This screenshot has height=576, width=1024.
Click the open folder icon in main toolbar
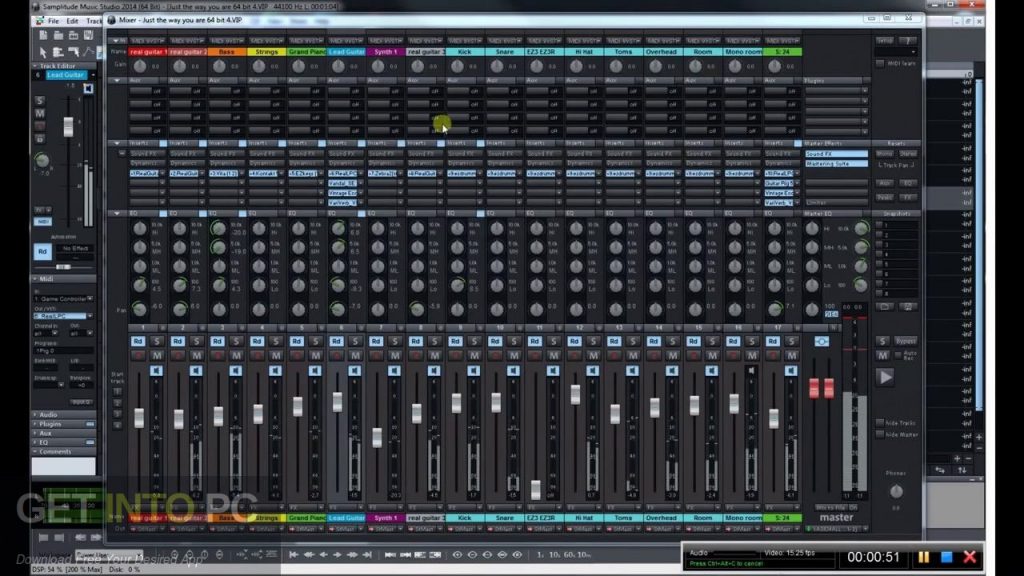pyautogui.click(x=58, y=35)
